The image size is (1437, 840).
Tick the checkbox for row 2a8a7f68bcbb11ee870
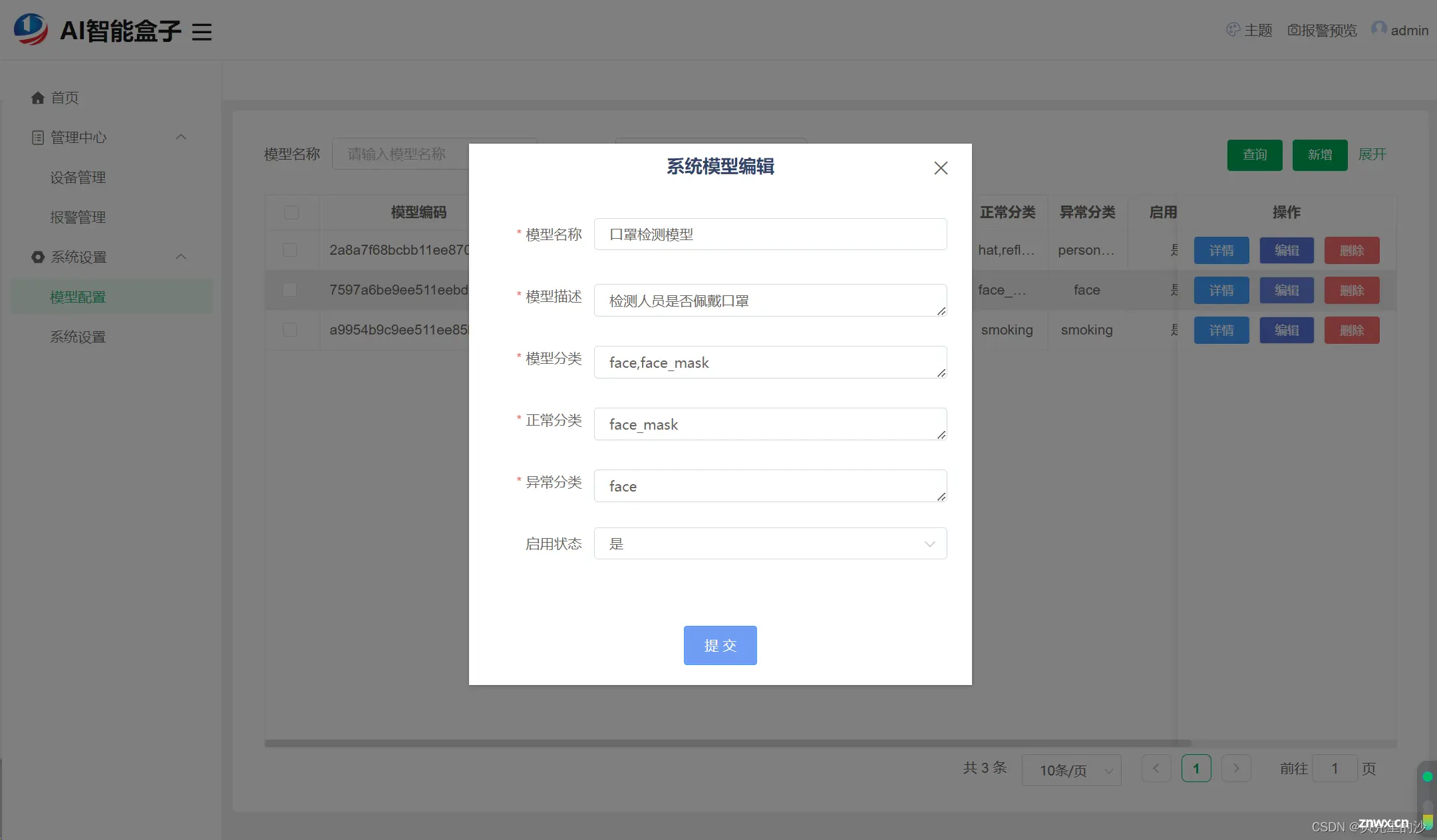pos(290,250)
